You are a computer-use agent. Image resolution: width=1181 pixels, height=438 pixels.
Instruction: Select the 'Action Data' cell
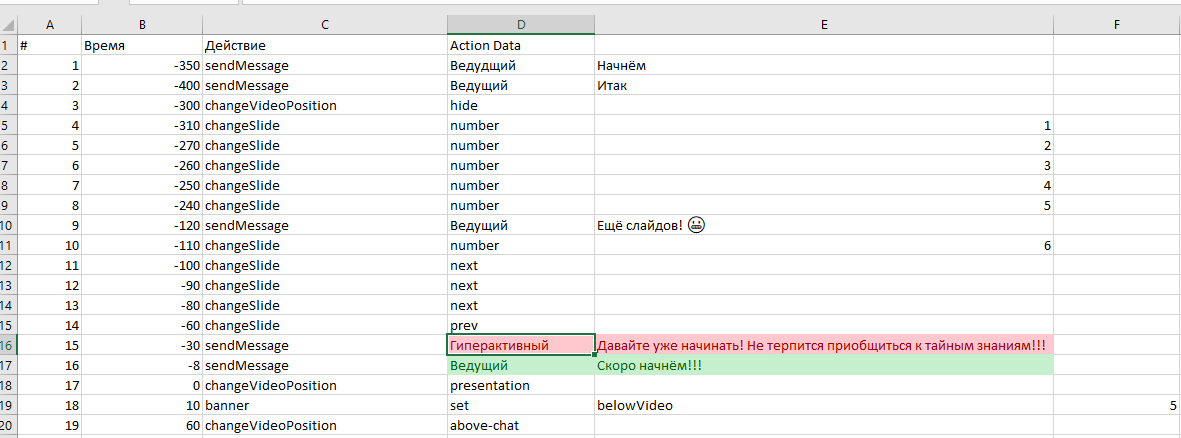(520, 45)
